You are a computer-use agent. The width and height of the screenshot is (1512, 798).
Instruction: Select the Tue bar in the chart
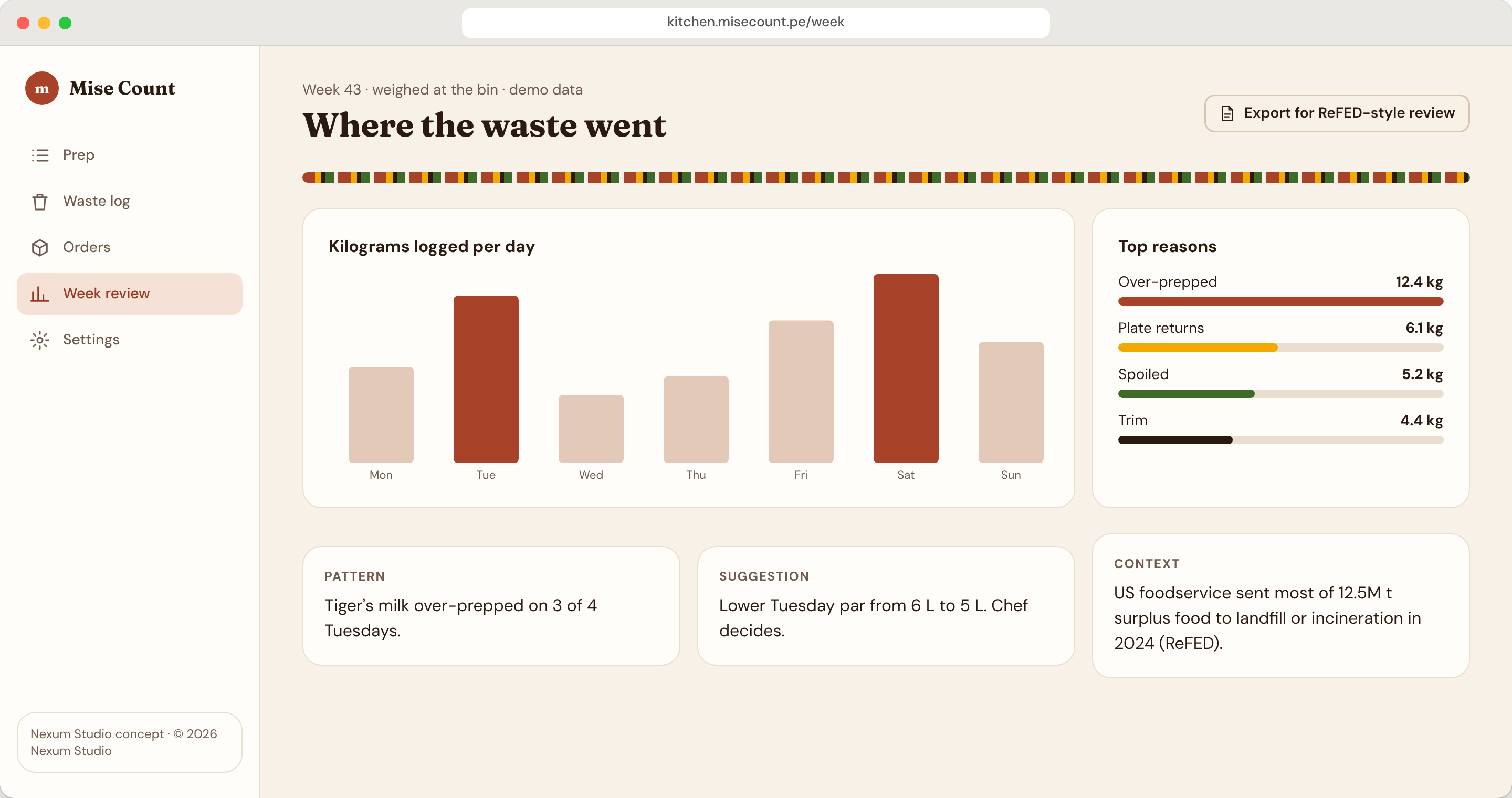click(x=486, y=379)
